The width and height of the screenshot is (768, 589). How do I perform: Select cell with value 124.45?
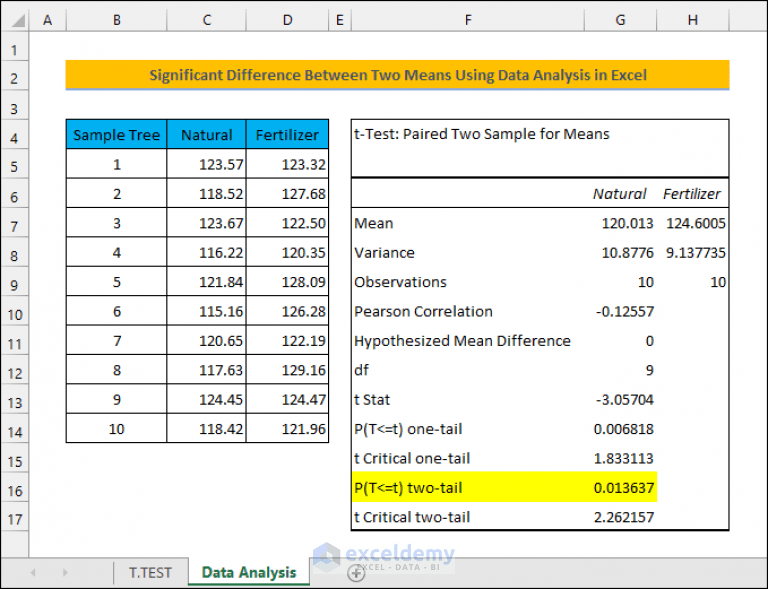point(207,399)
